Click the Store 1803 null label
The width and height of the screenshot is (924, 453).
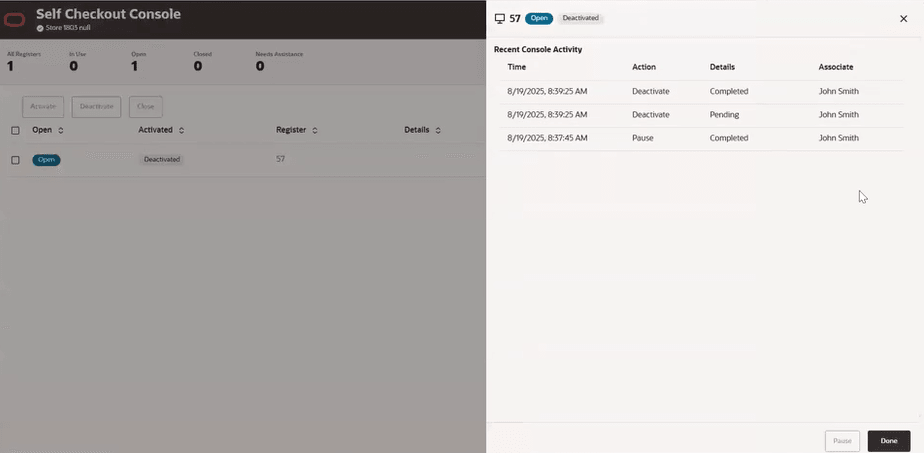68,28
